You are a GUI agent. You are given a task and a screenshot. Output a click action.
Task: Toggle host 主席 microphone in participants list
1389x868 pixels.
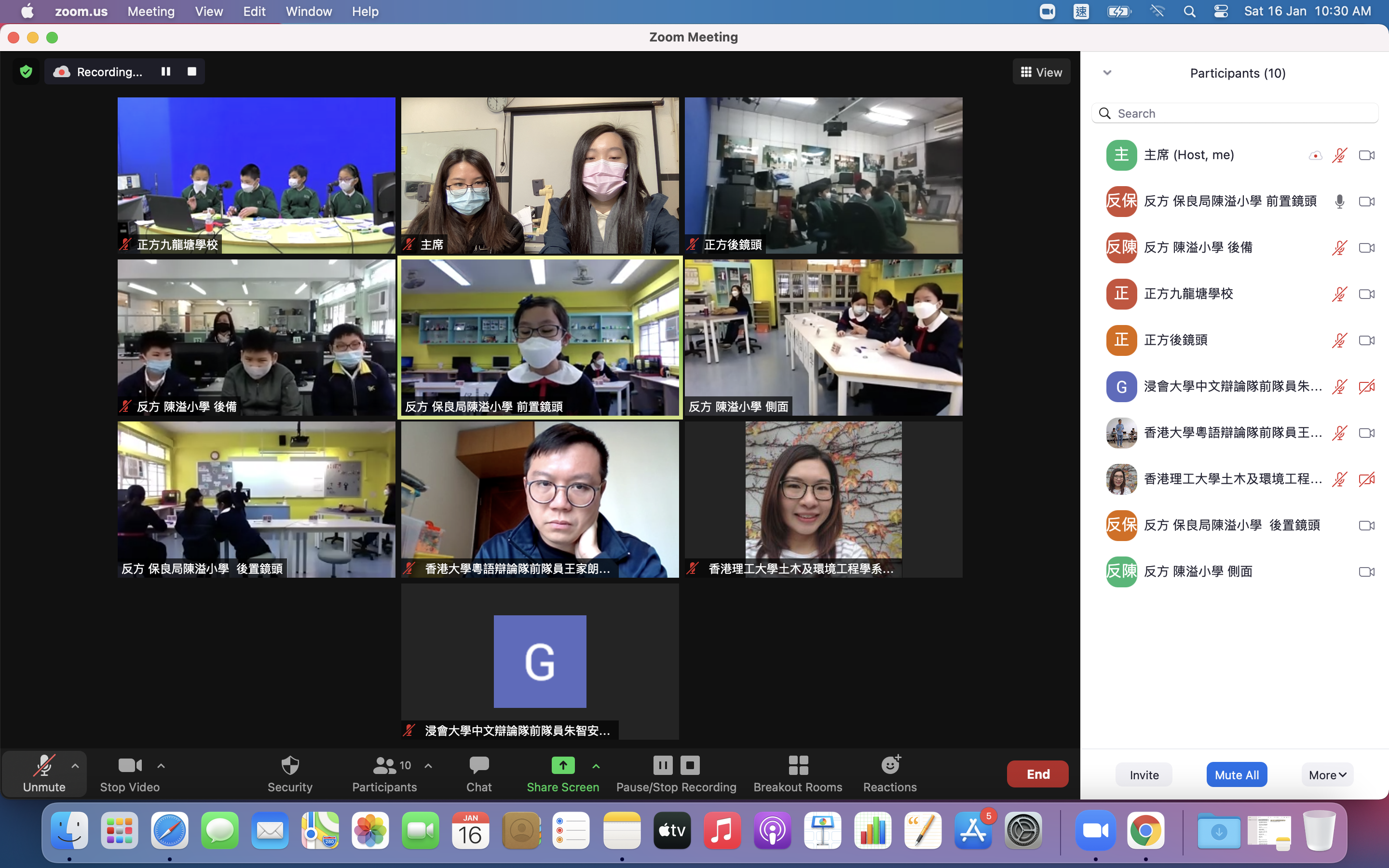(1340, 155)
